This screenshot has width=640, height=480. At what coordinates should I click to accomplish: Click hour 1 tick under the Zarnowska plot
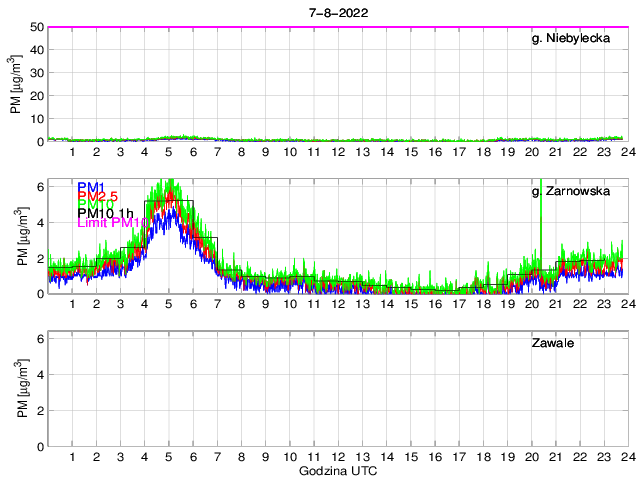(x=72, y=303)
